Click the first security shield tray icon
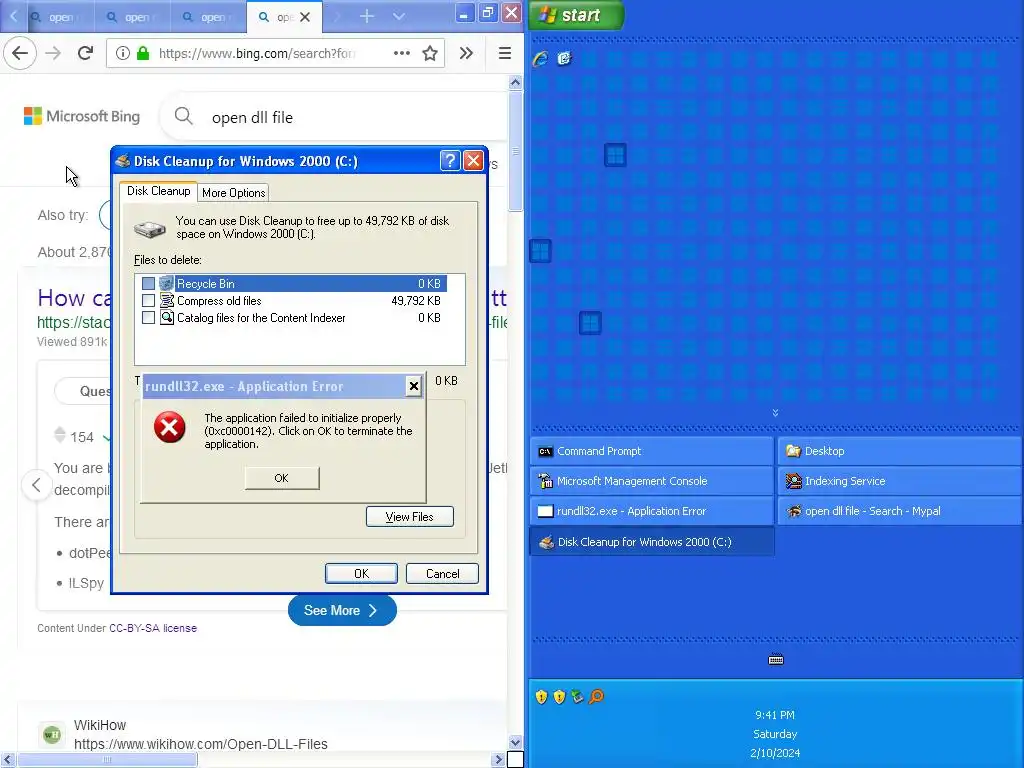Viewport: 1024px width, 768px height. pyautogui.click(x=541, y=697)
